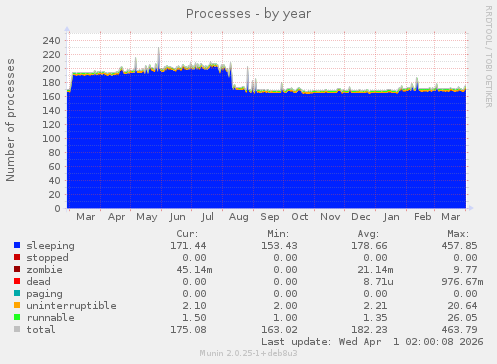Click the '240' y-axis tick label

point(51,41)
